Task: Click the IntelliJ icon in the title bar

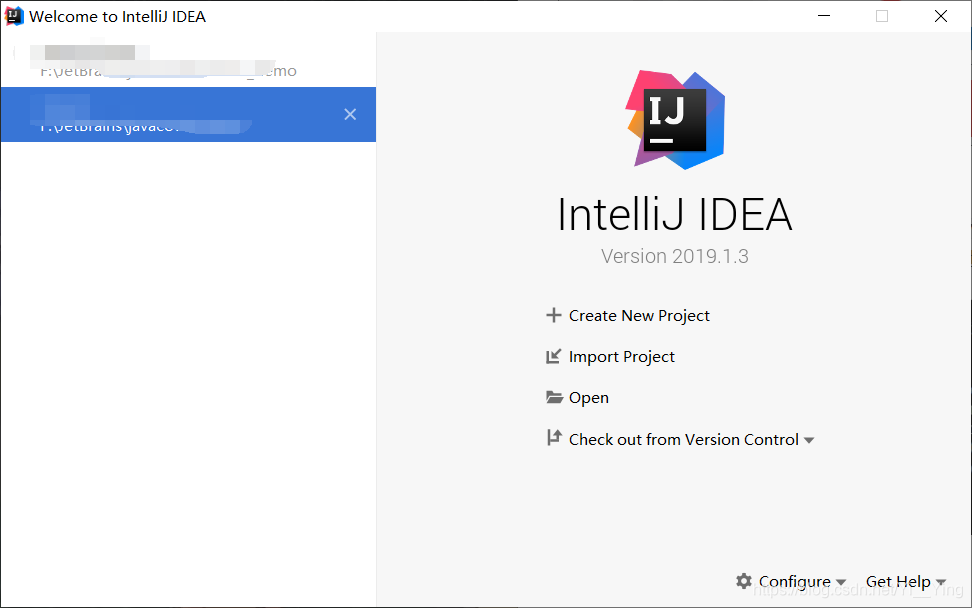Action: [x=14, y=16]
